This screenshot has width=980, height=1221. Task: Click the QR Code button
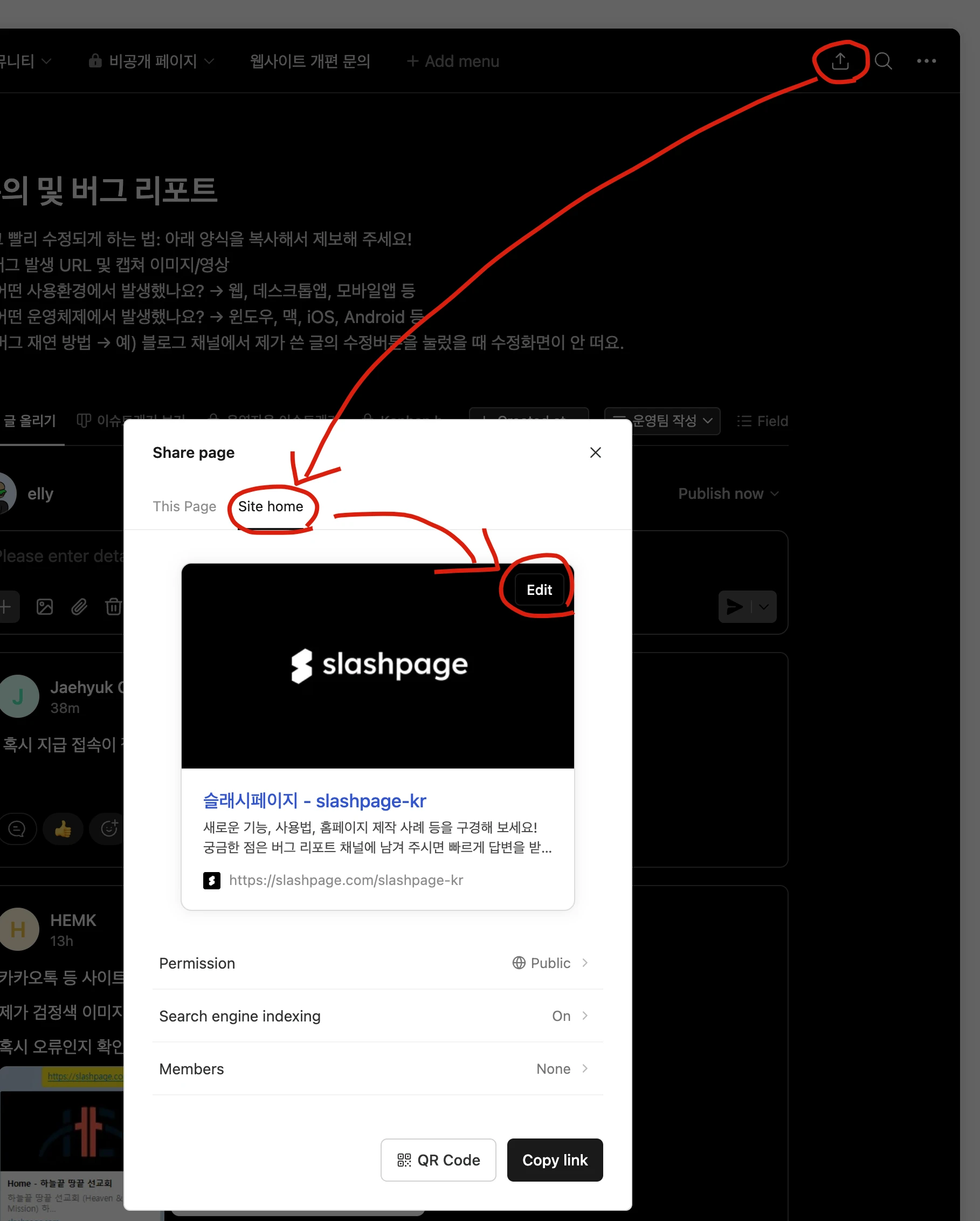click(438, 1160)
